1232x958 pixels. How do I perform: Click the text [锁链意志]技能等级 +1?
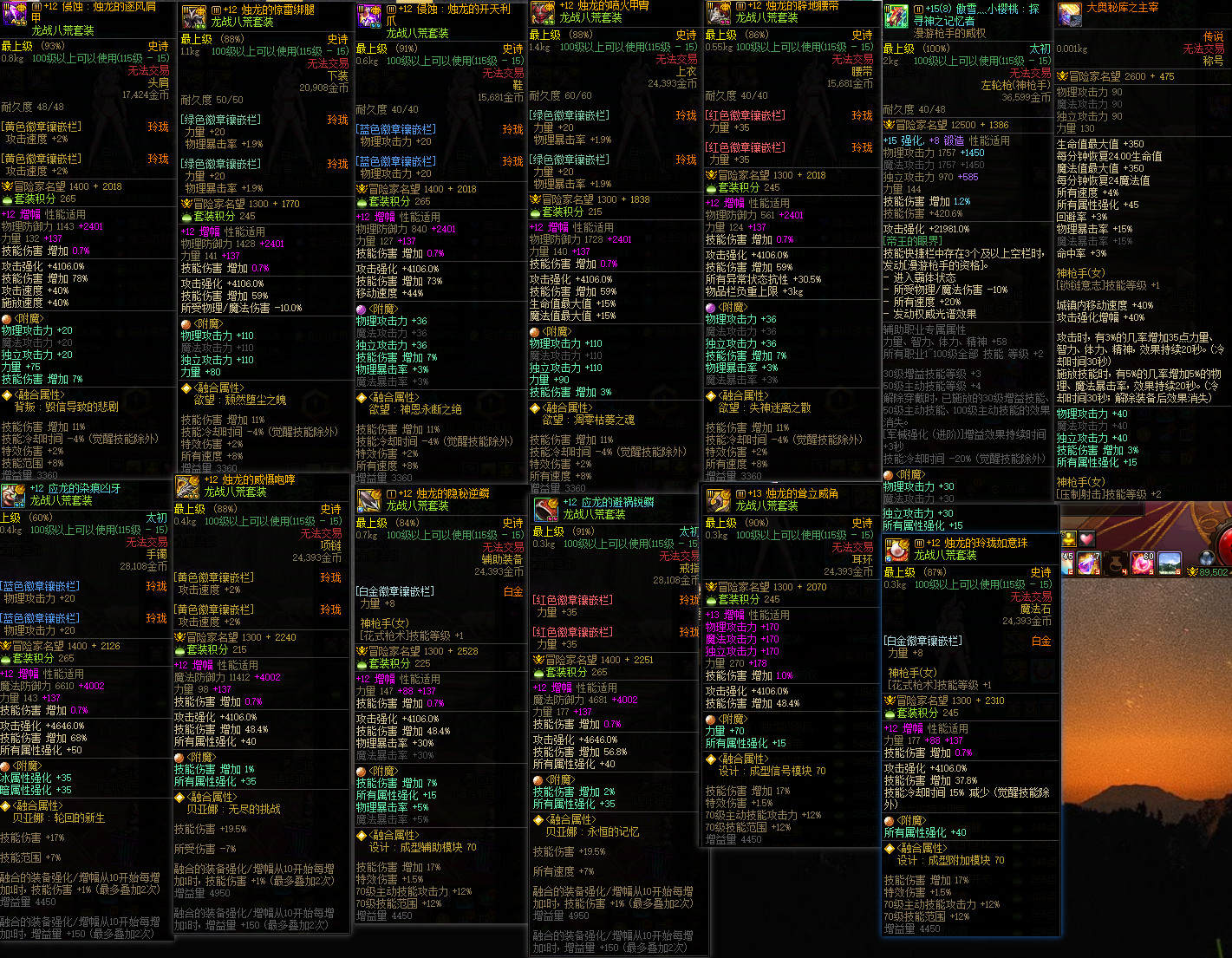click(1108, 285)
